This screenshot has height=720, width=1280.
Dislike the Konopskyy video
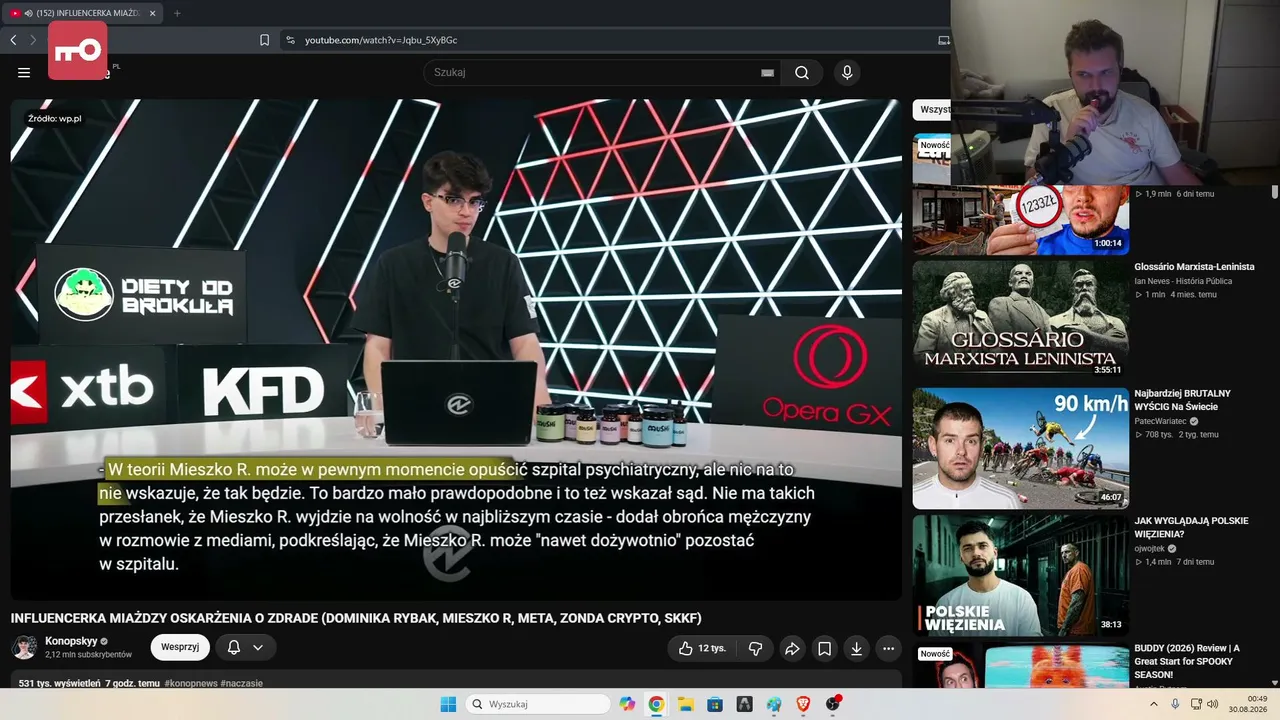[x=755, y=648]
